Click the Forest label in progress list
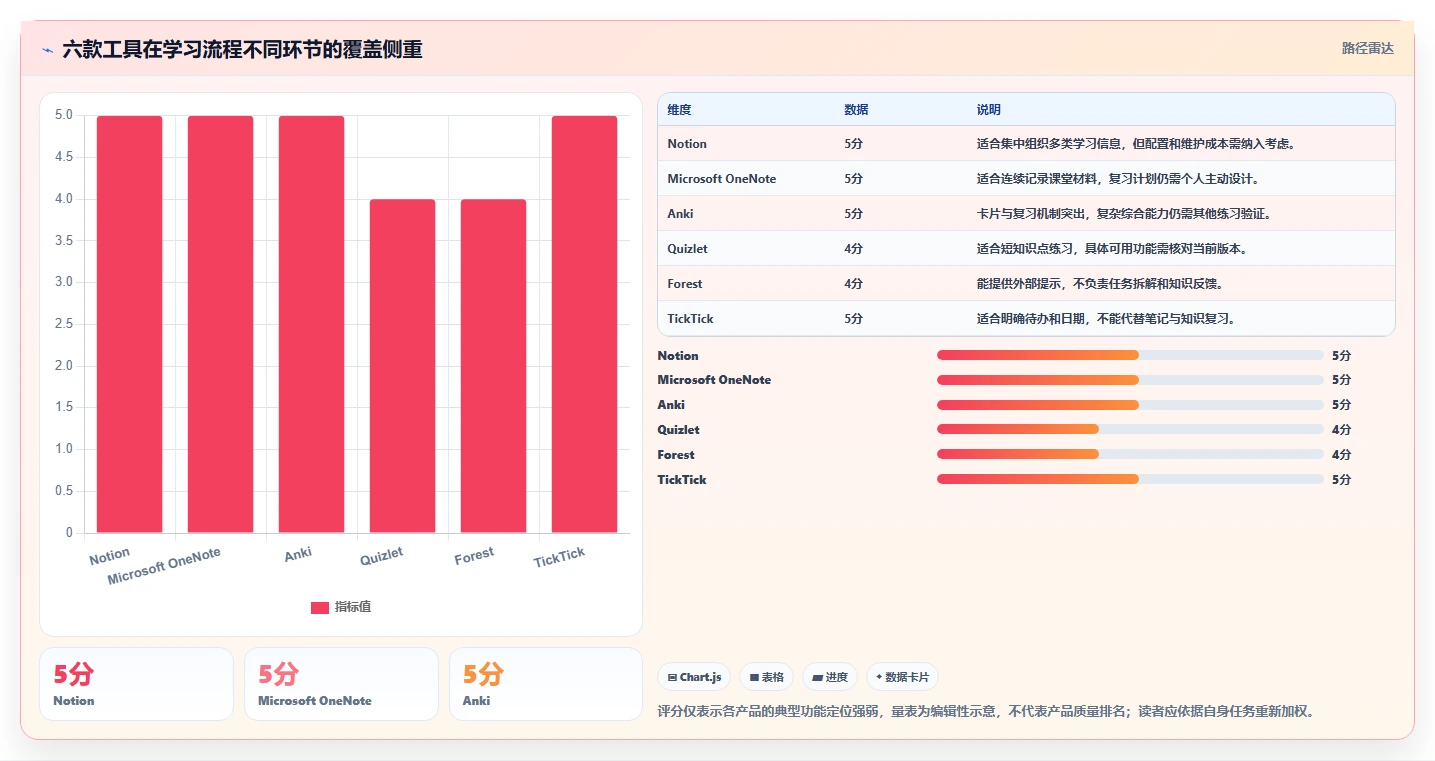The height and width of the screenshot is (761, 1435). pyautogui.click(x=676, y=455)
